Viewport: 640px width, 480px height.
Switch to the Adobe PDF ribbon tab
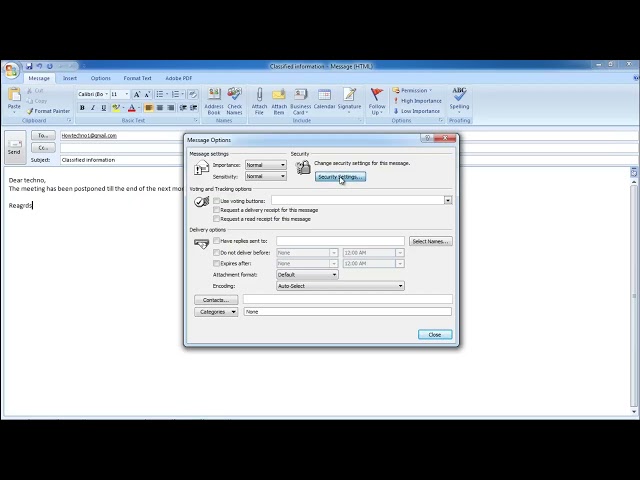coord(179,78)
